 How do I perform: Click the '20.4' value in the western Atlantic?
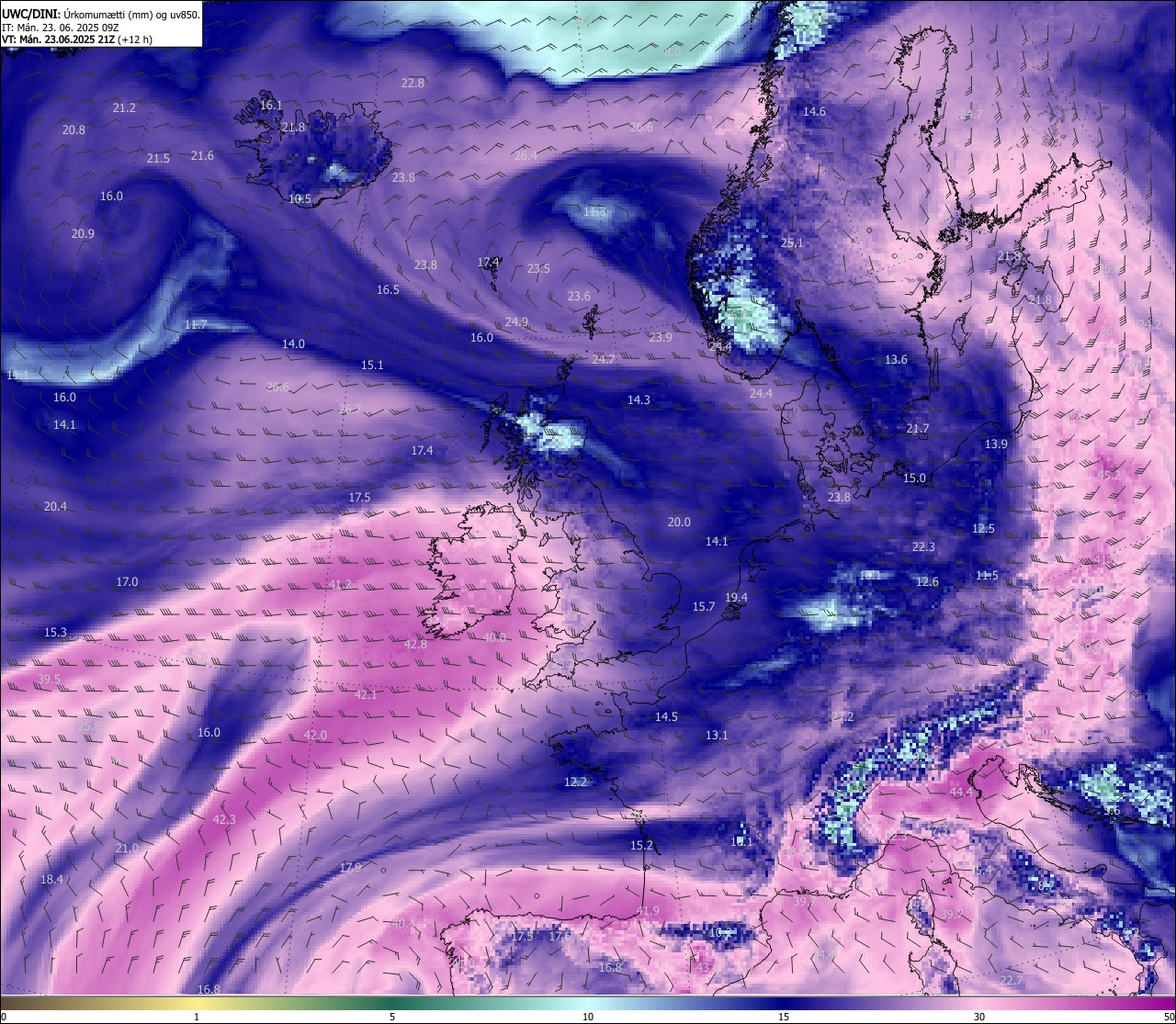[x=55, y=507]
